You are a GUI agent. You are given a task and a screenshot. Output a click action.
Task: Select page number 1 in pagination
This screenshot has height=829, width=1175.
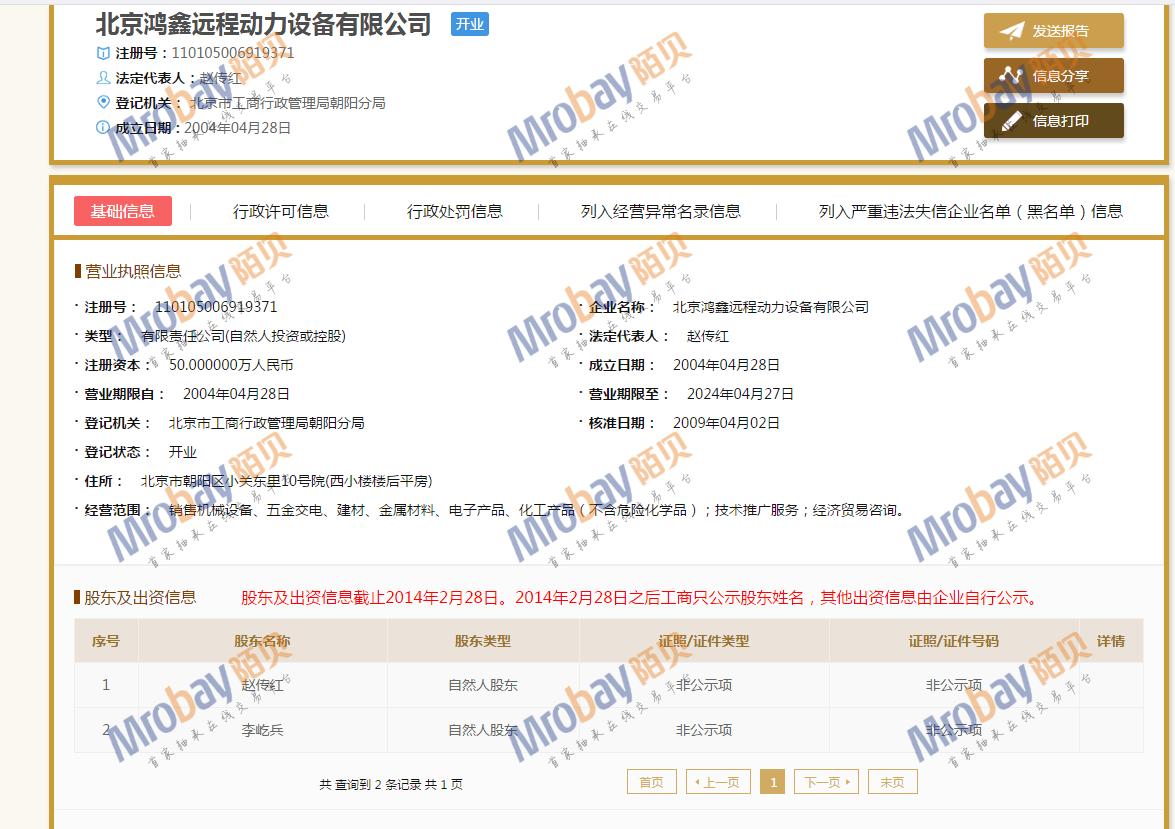point(772,782)
